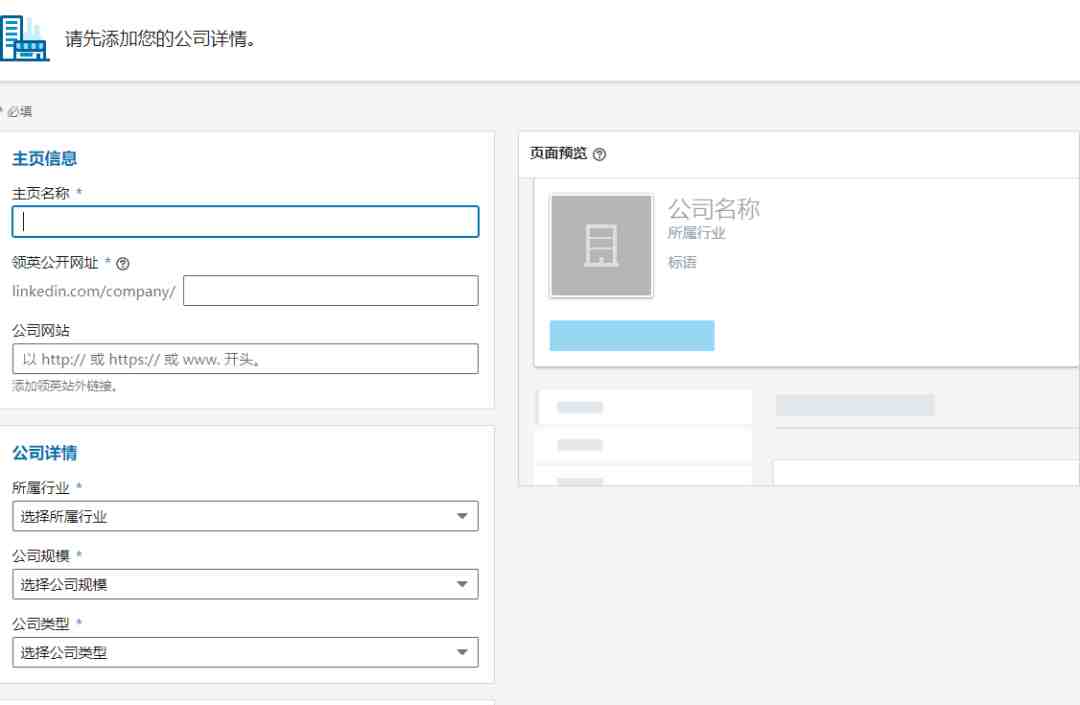Open the 选择公司类型 dropdown
The width and height of the screenshot is (1080, 705).
245,653
